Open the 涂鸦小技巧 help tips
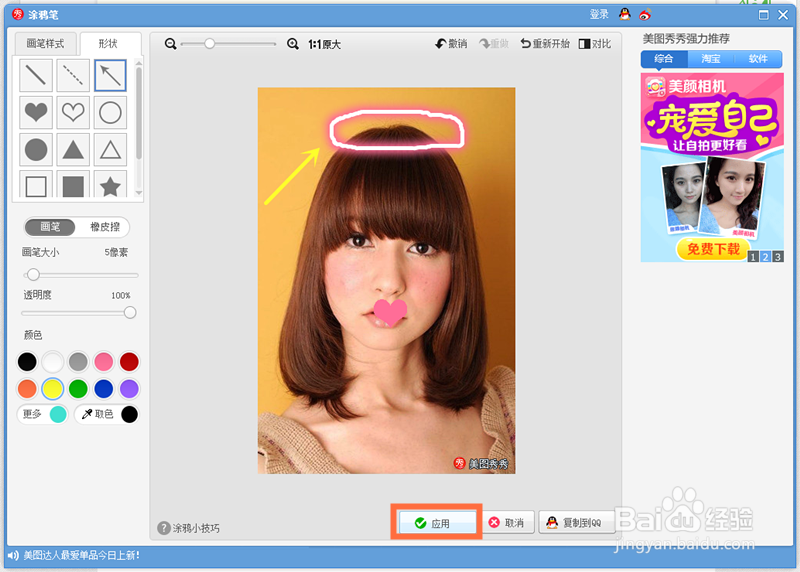The height and width of the screenshot is (572, 800). click(189, 528)
